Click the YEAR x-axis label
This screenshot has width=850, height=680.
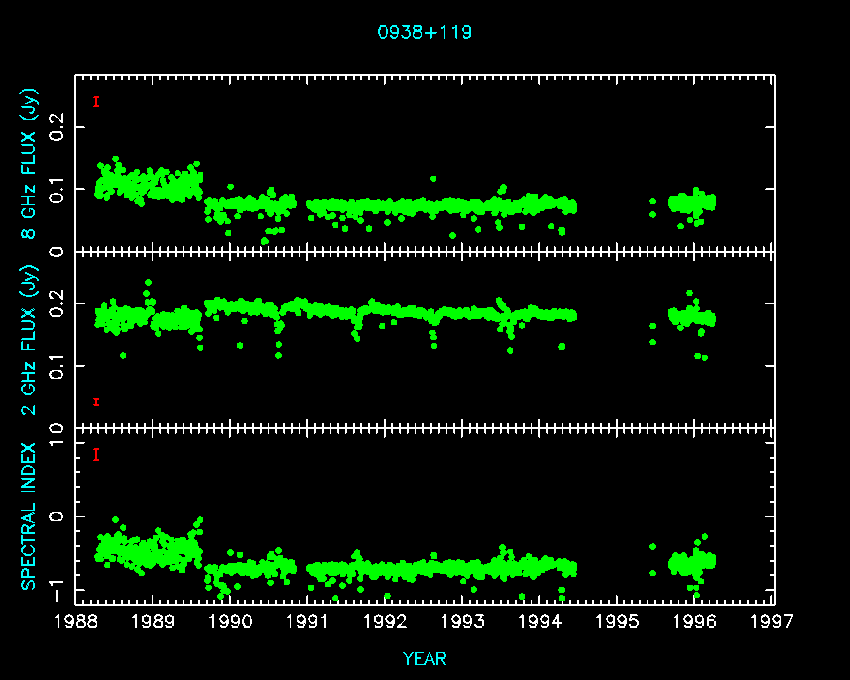[424, 658]
